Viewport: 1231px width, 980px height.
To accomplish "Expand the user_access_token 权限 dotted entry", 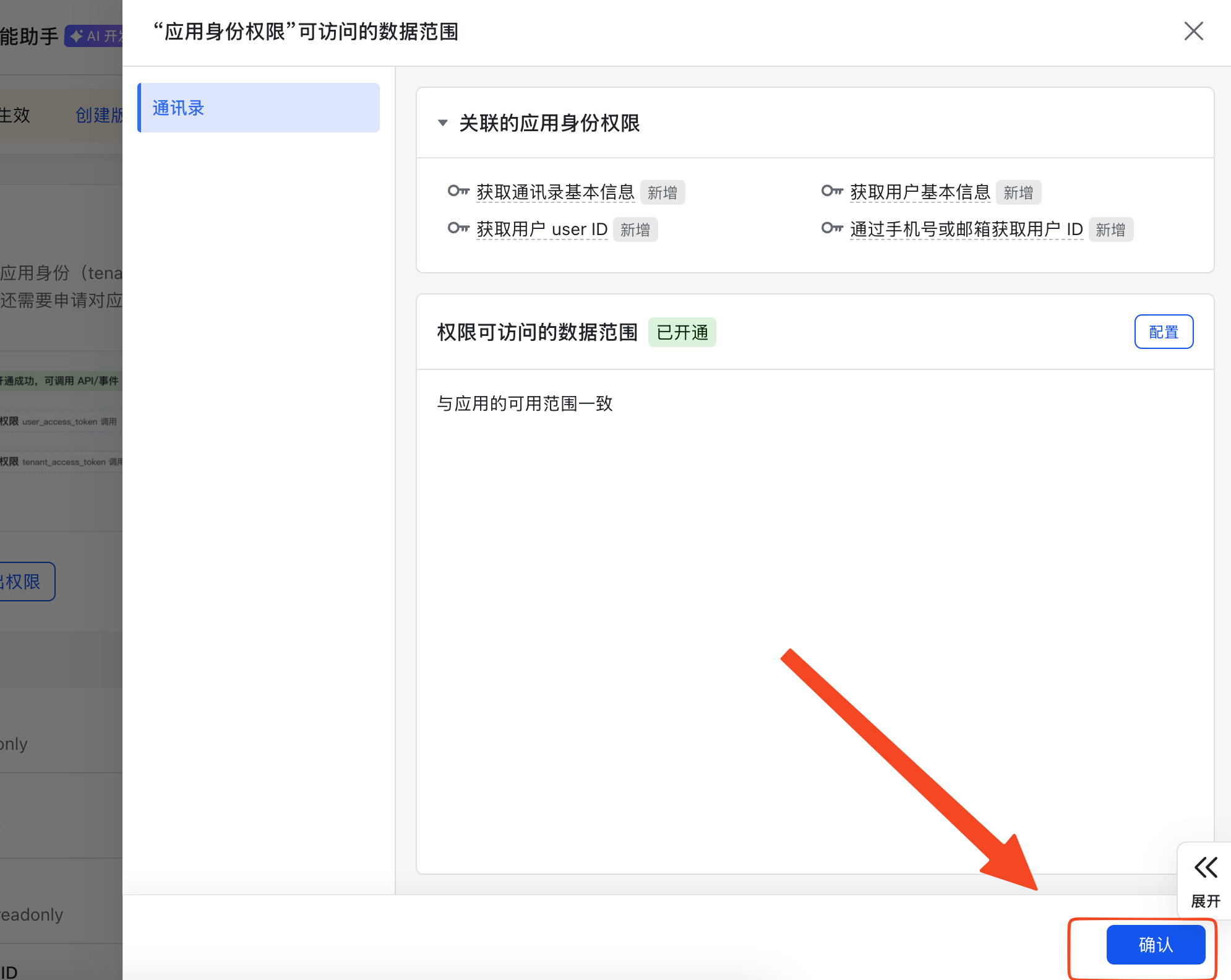I will pyautogui.click(x=62, y=422).
